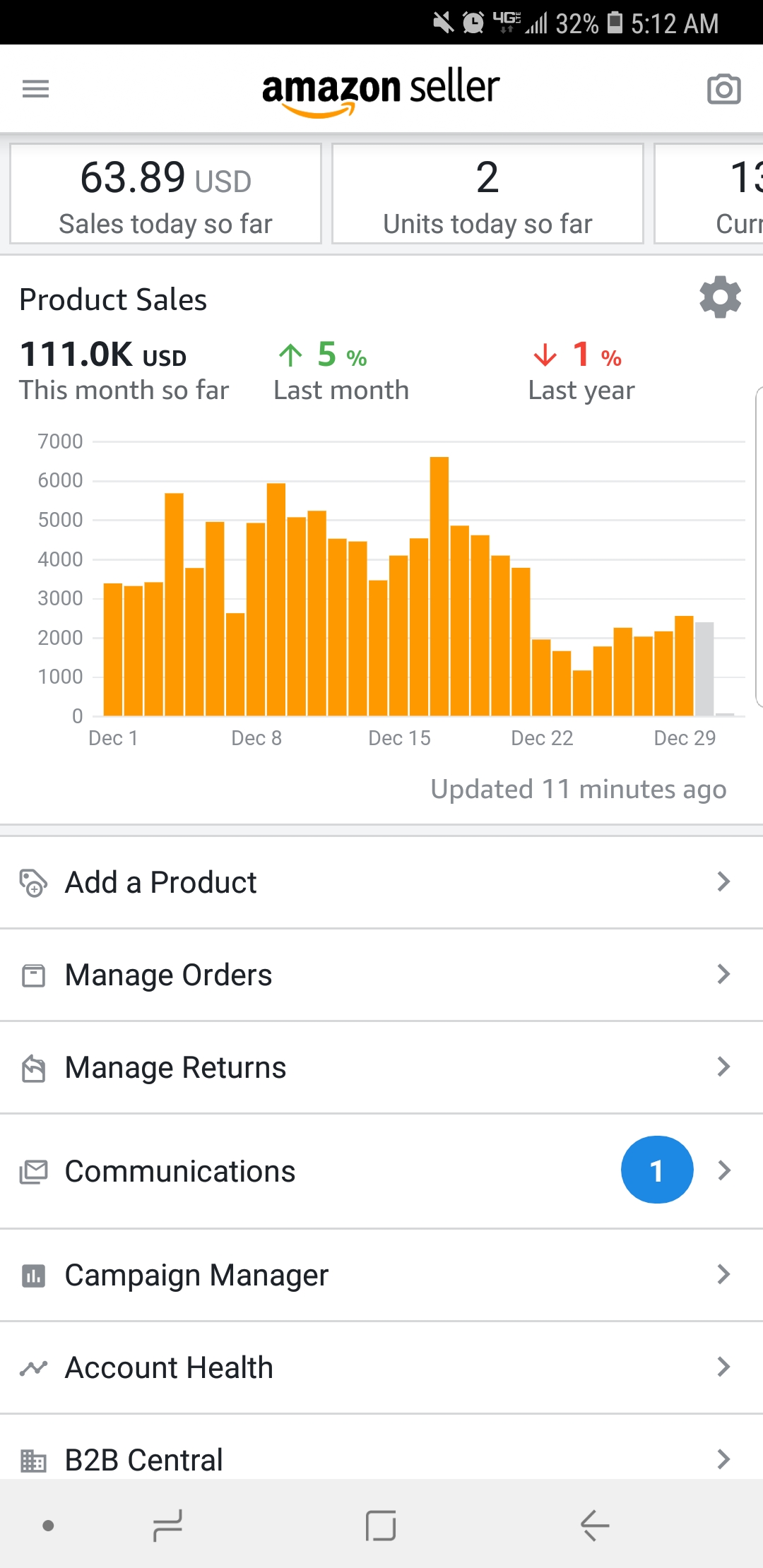Screen dimensions: 763x1568
Task: Open Product Sales settings gear
Action: pos(720,297)
